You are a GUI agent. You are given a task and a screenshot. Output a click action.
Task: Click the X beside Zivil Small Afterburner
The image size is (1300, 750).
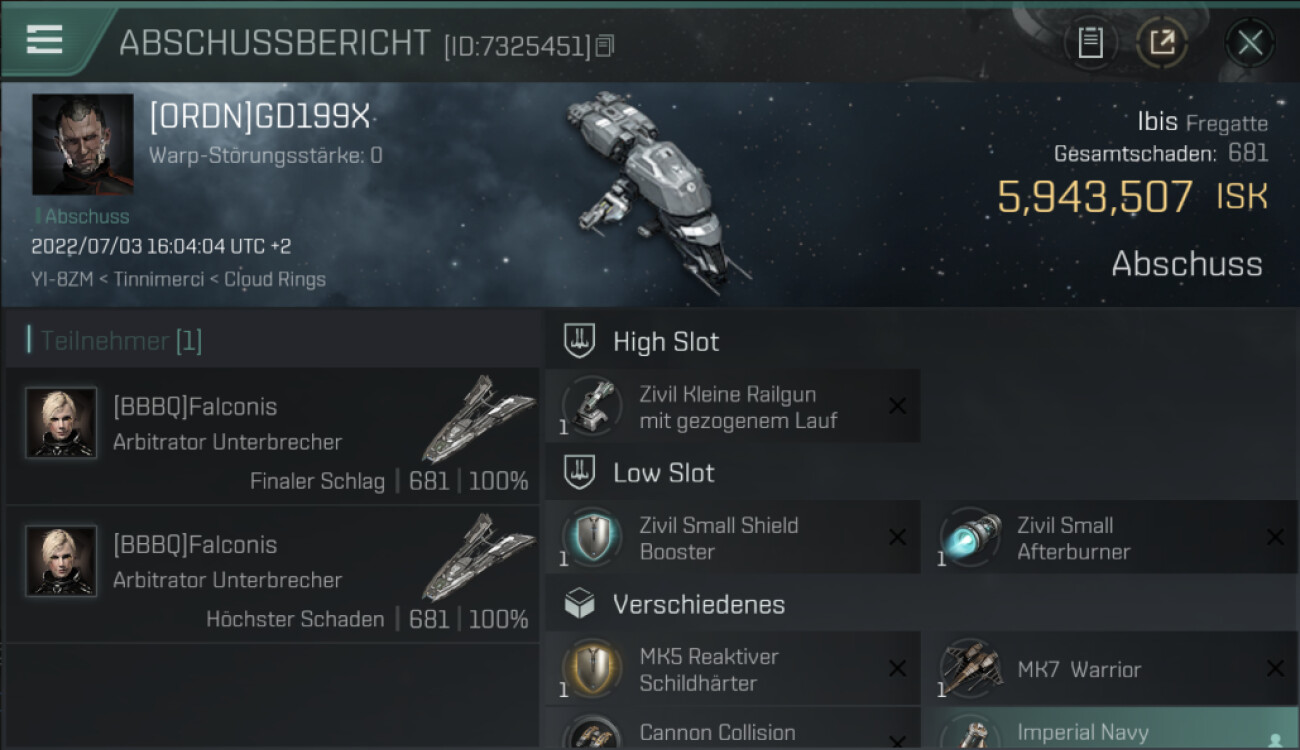click(x=1275, y=538)
